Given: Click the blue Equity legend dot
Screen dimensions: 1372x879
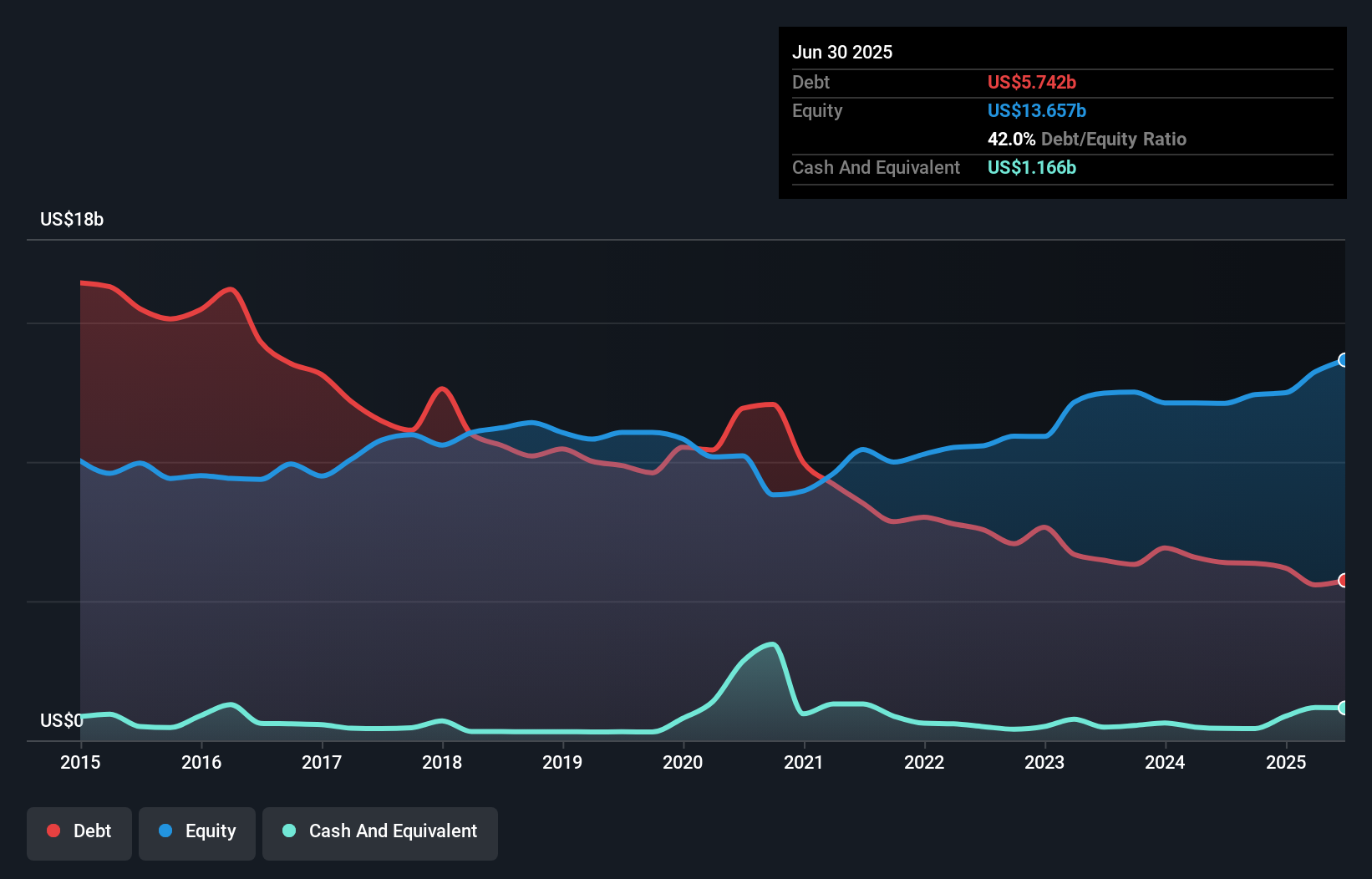Looking at the screenshot, I should coord(165,831).
